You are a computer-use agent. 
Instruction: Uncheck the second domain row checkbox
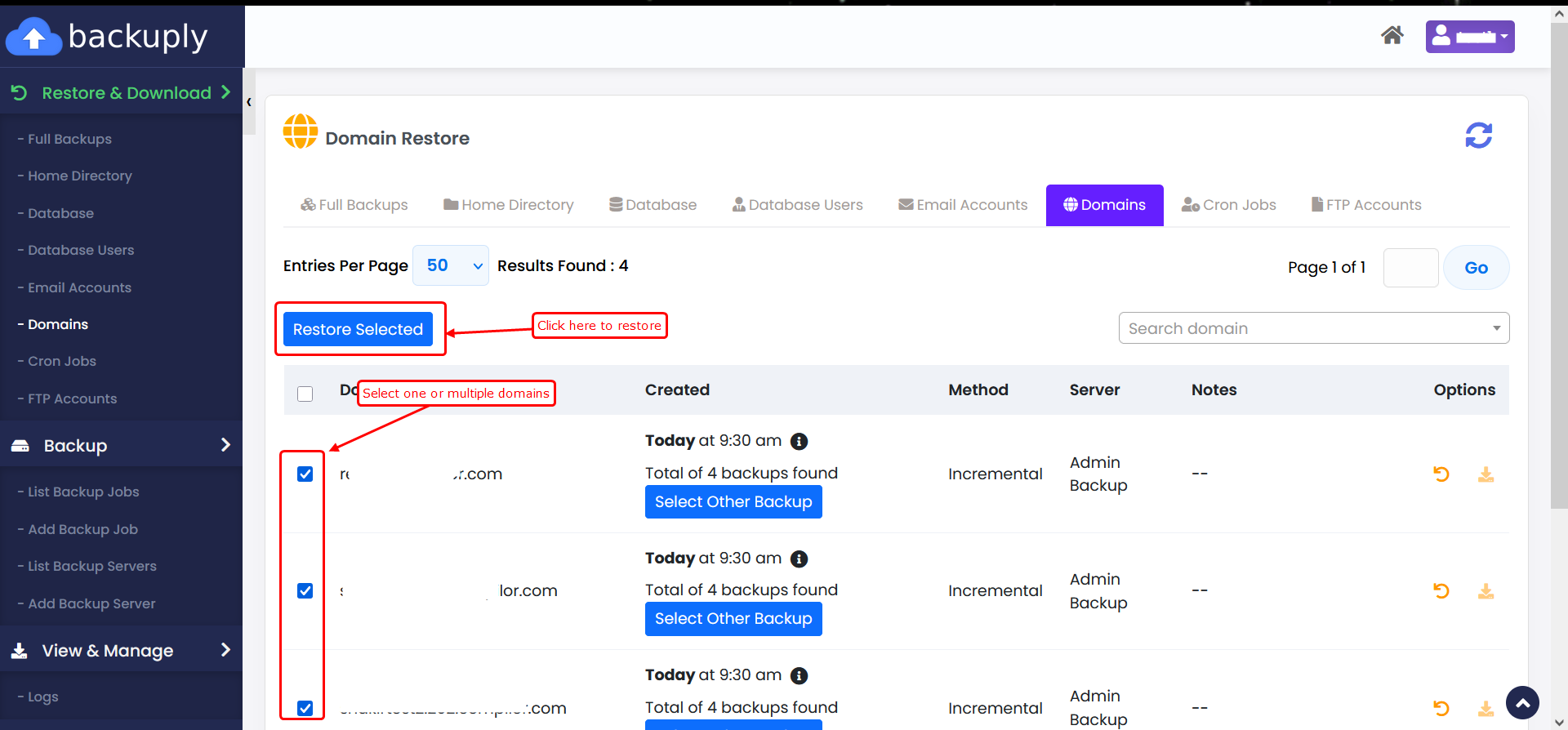click(x=305, y=590)
